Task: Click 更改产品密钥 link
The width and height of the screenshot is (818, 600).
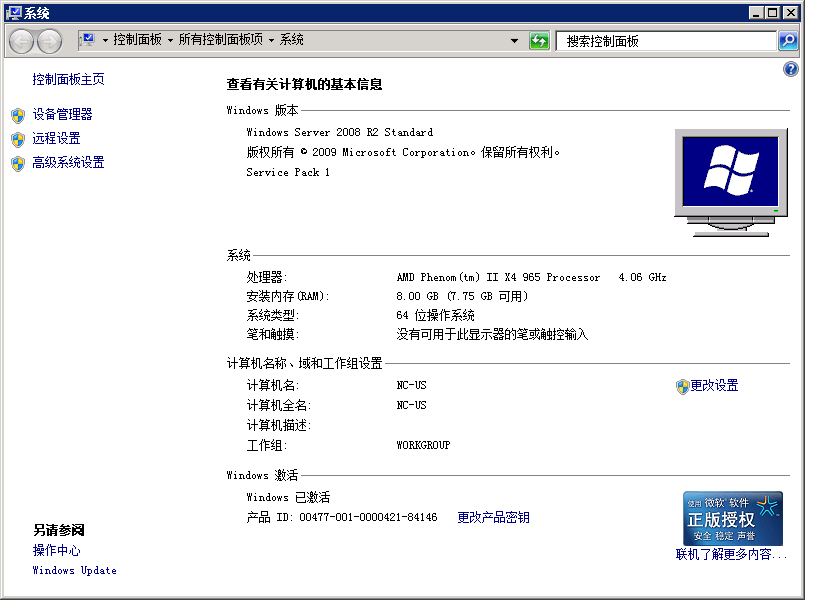Action: click(494, 518)
